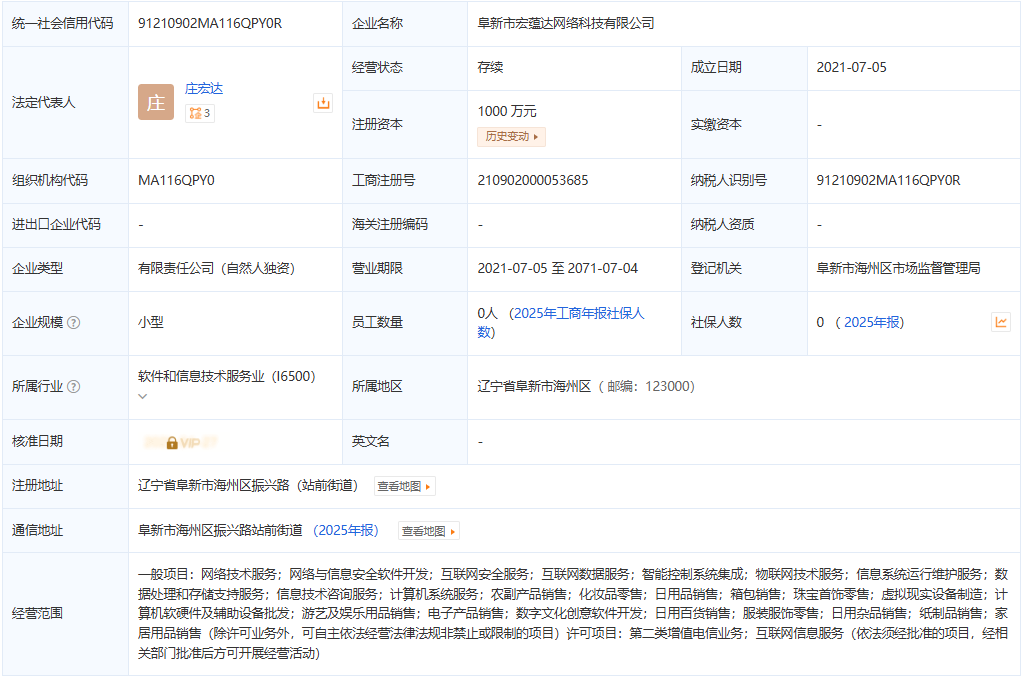Open 历史变动 for registered capital
Screen dimensions: 1025x677
tap(511, 137)
